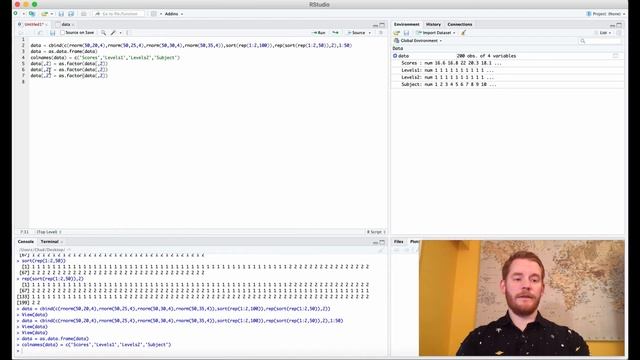Viewport: 640px width, 360px height.
Task: Select the Levels2 variable row
Action: (507, 77)
